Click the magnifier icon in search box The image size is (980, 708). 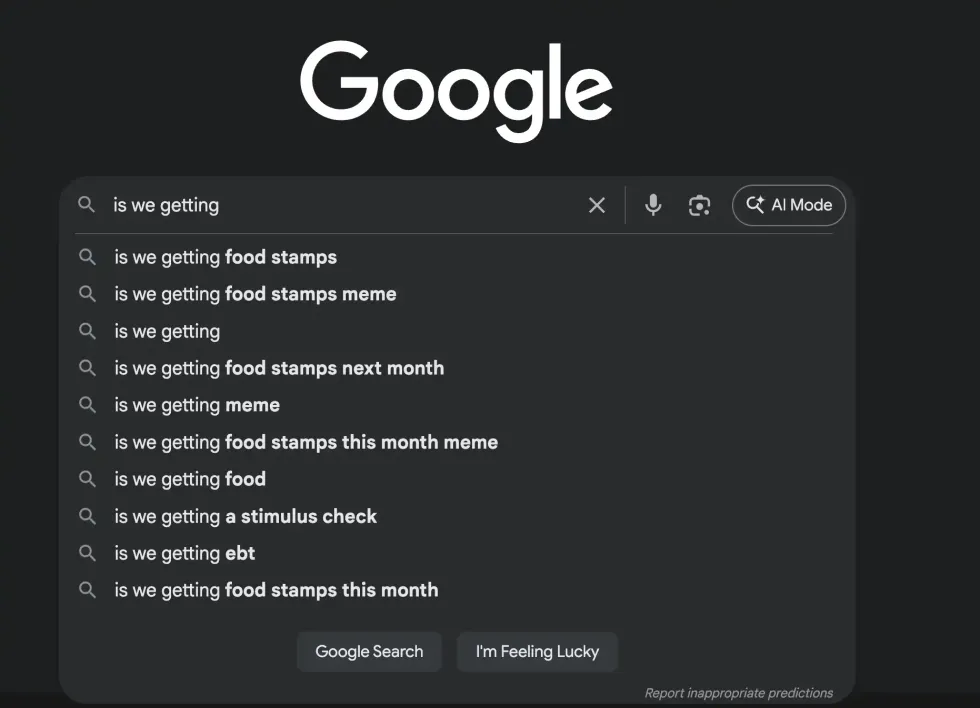click(x=88, y=205)
